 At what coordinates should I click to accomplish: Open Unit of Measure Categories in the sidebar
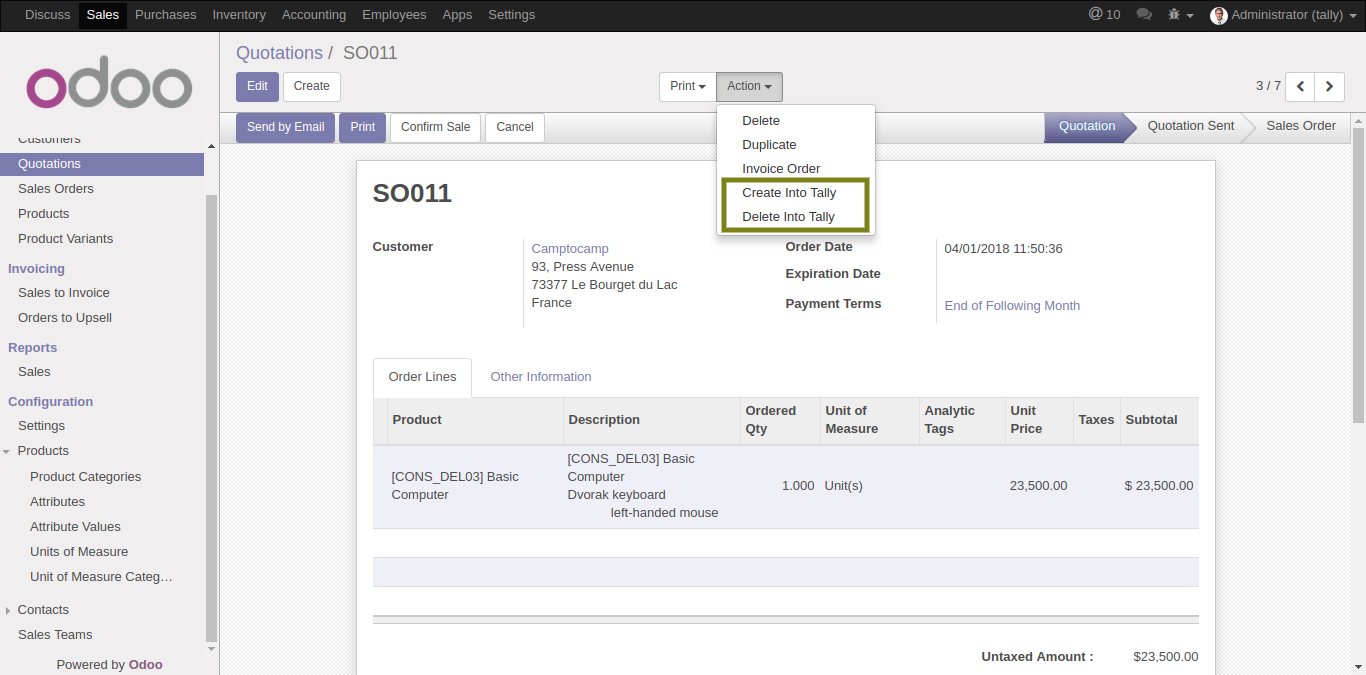[102, 577]
